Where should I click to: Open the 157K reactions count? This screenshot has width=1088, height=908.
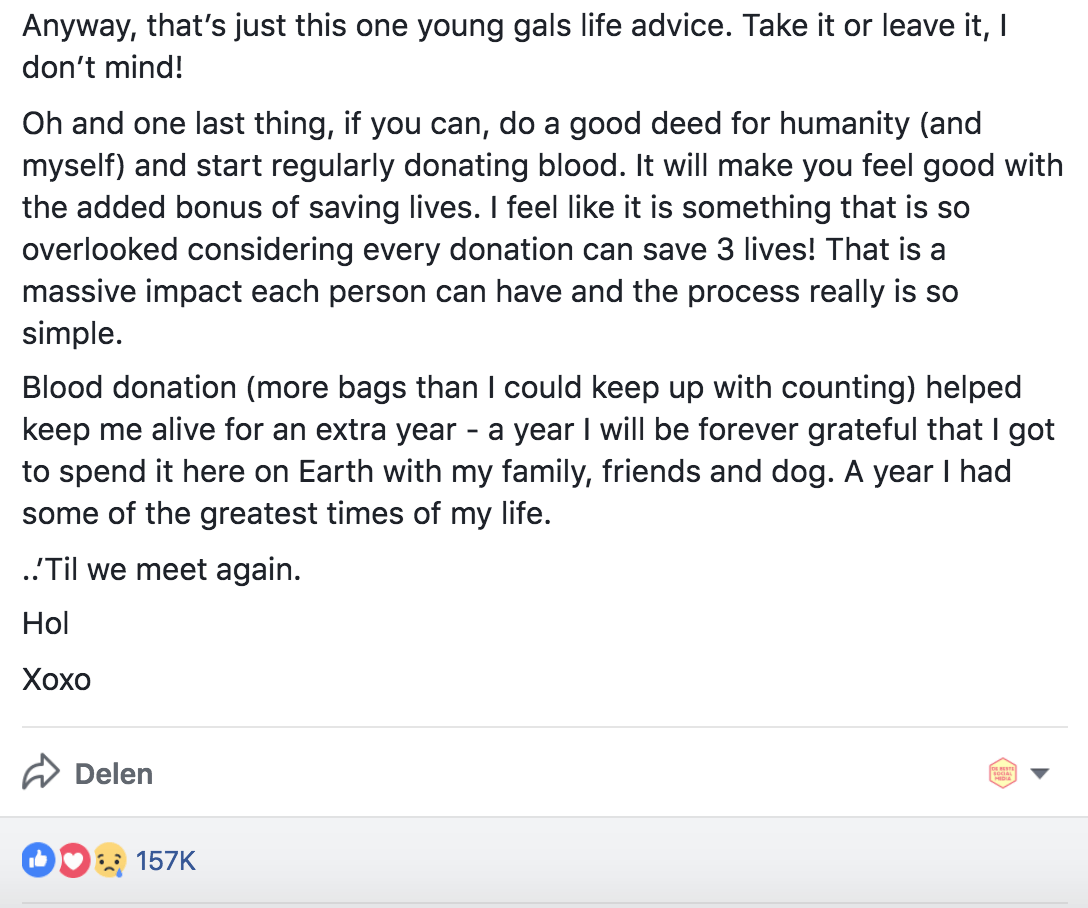click(x=166, y=860)
